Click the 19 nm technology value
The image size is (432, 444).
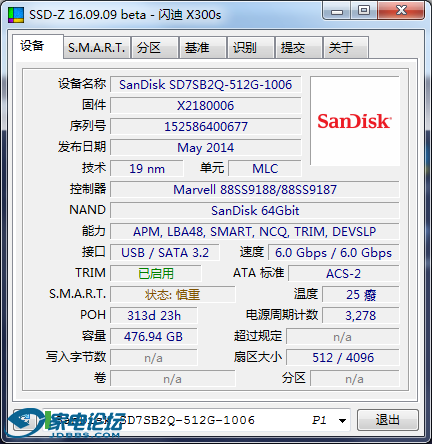(x=147, y=169)
